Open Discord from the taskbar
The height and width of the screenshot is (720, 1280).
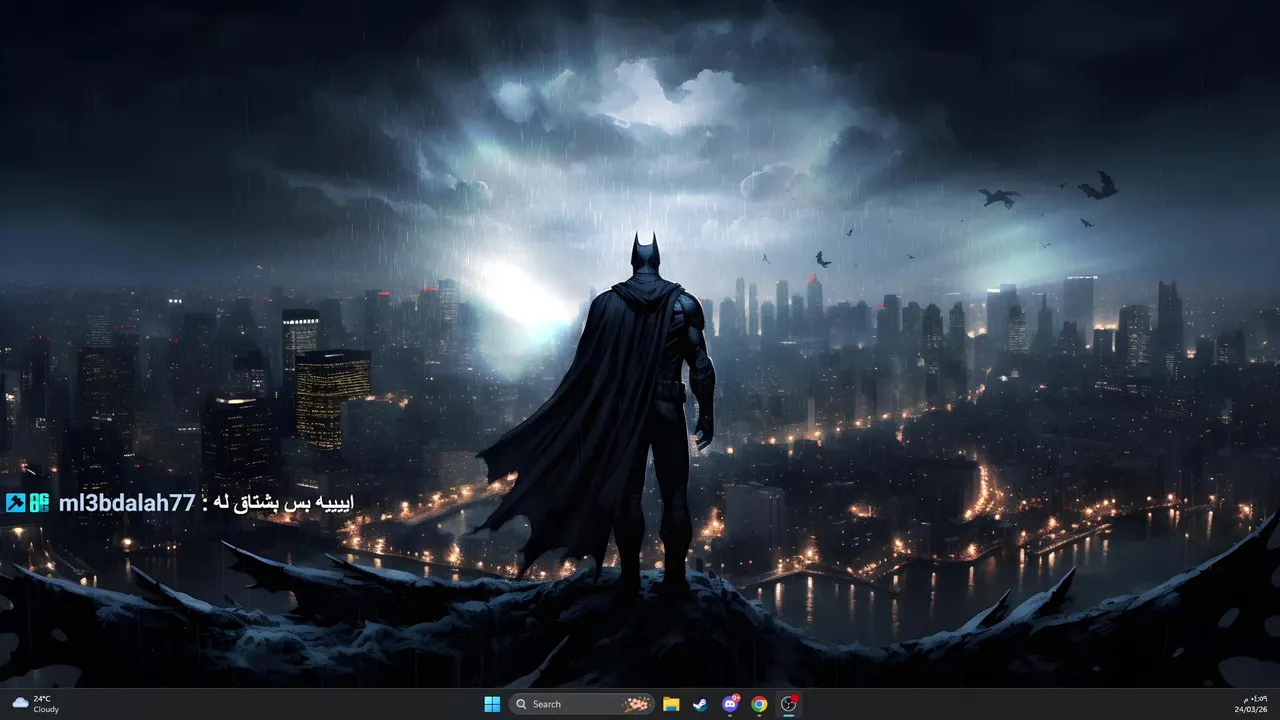[x=730, y=704]
